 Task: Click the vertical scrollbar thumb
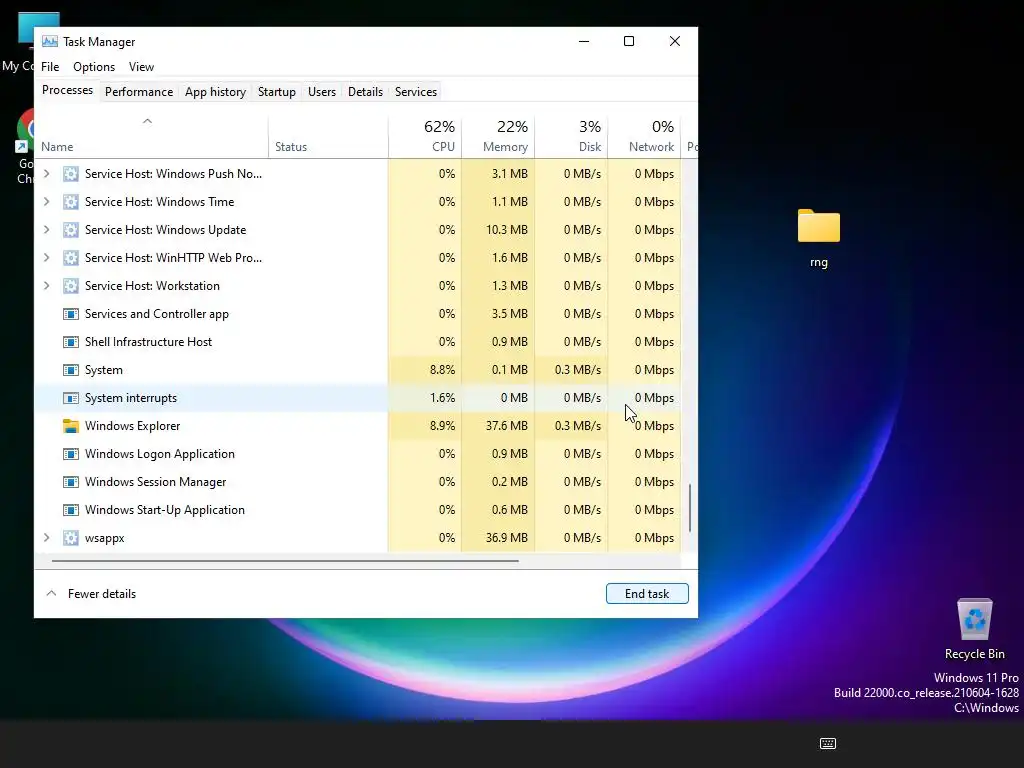690,508
